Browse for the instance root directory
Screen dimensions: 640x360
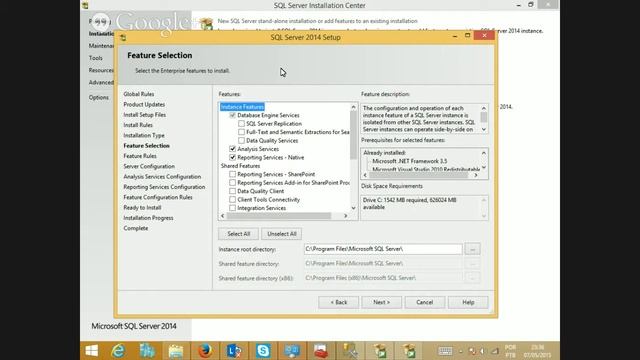point(472,249)
